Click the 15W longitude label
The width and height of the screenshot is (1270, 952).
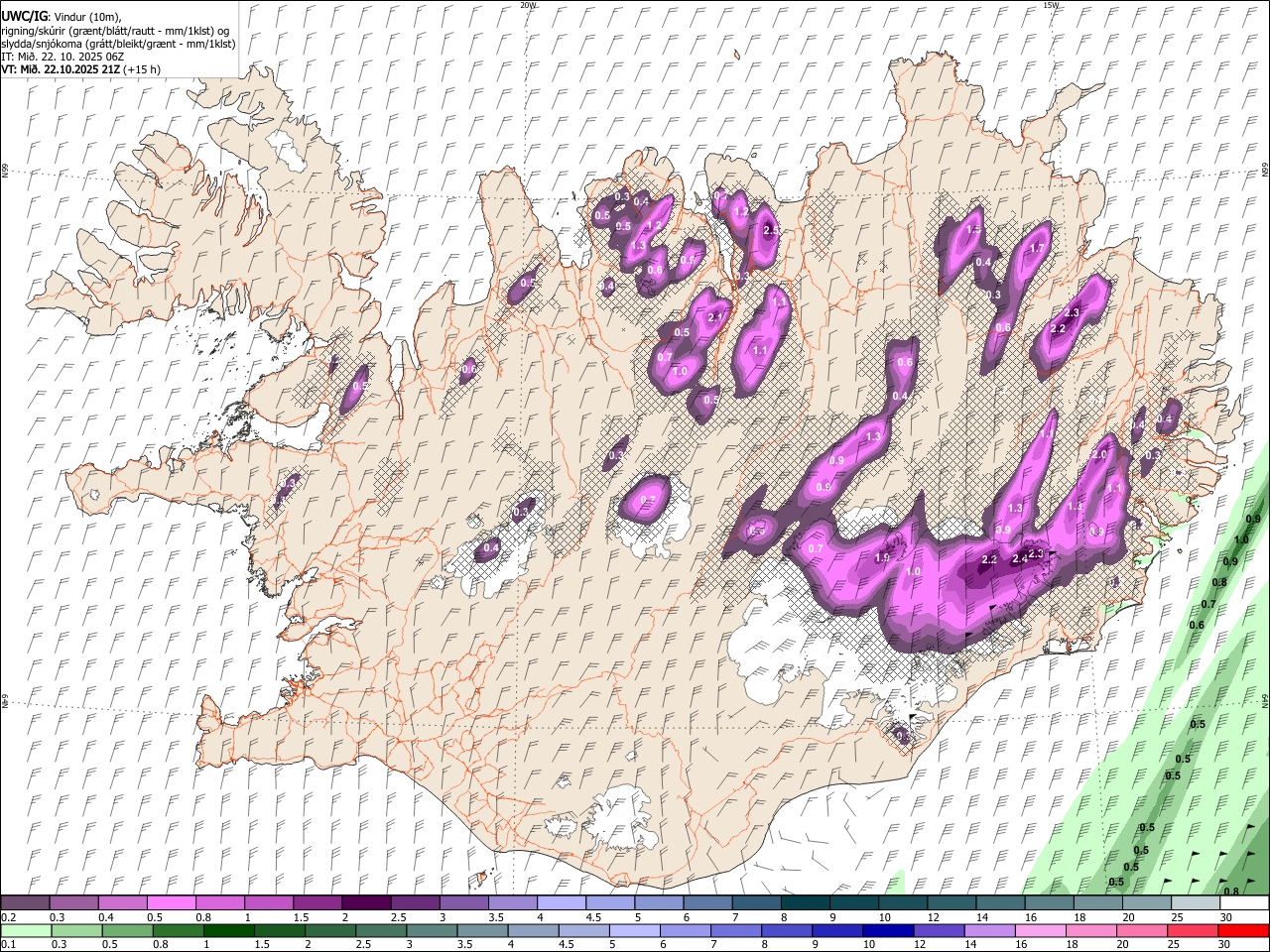pos(1051,5)
